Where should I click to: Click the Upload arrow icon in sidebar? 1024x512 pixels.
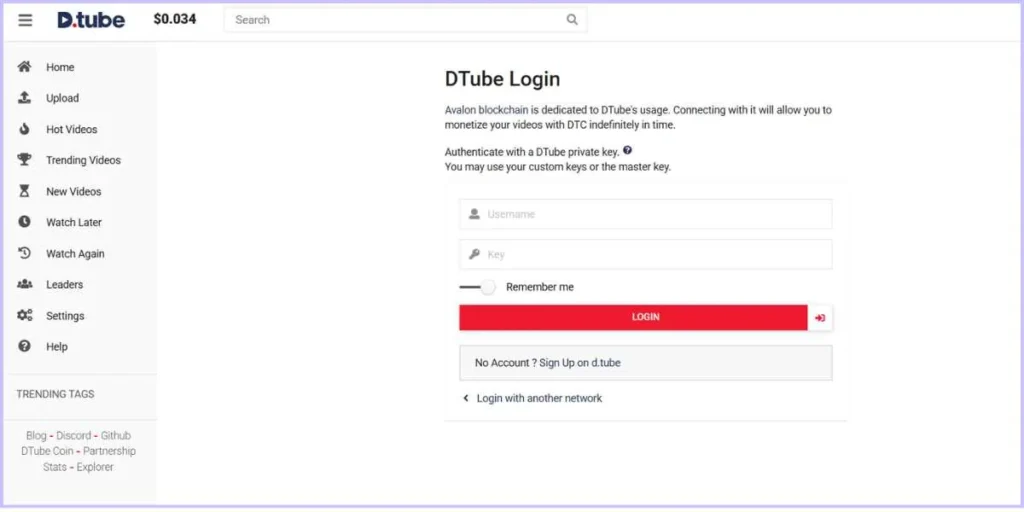25,98
